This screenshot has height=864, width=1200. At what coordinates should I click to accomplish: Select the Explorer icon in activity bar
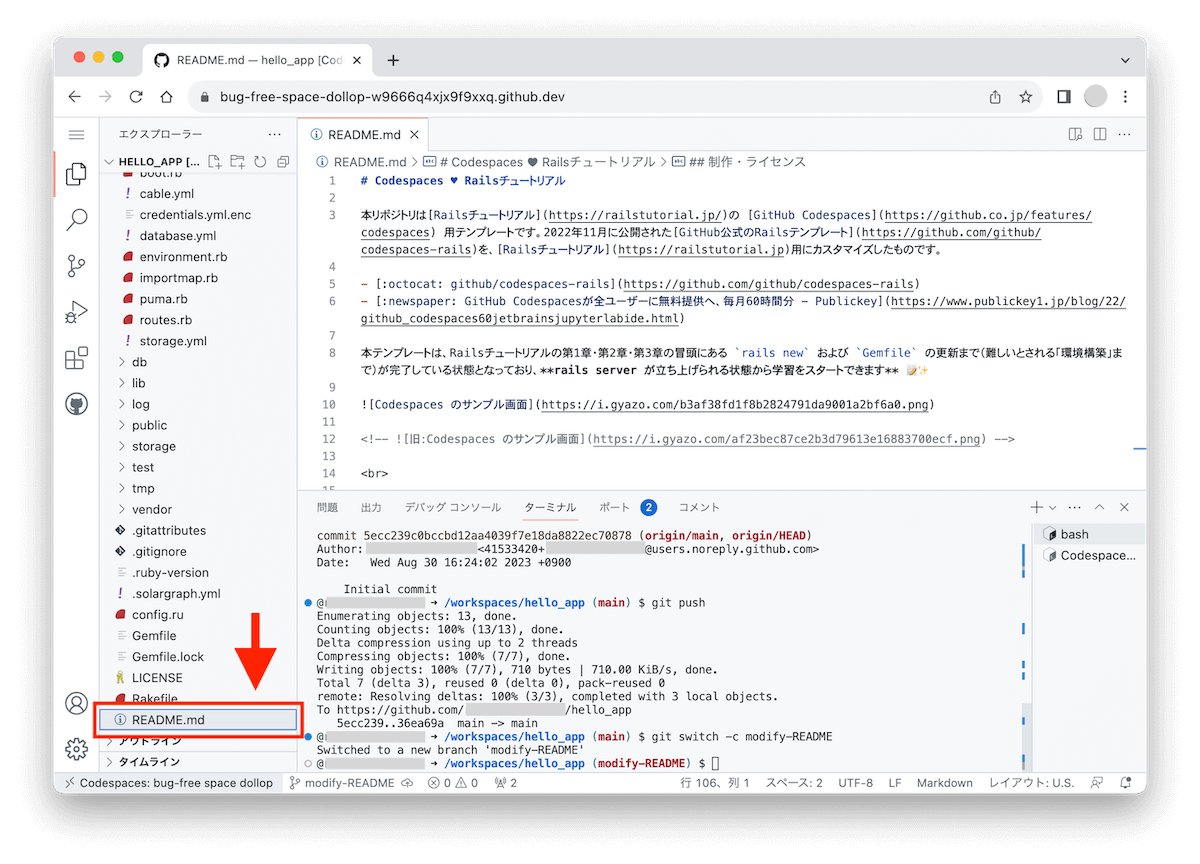tap(76, 174)
